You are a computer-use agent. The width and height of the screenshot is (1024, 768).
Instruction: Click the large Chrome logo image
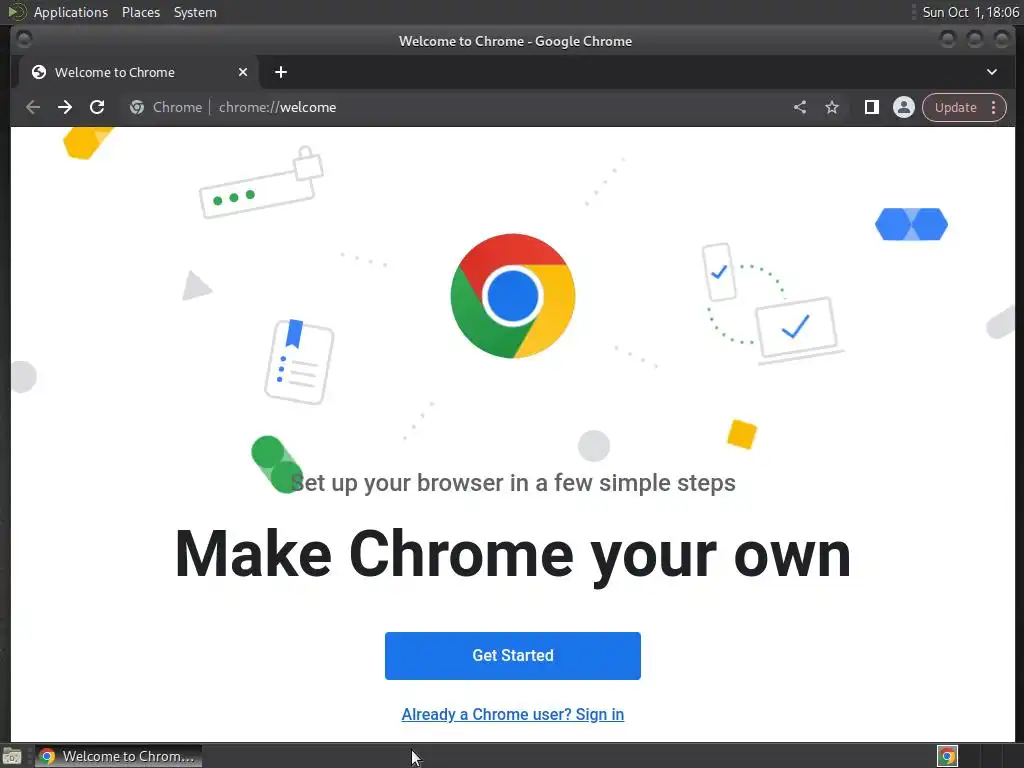513,296
